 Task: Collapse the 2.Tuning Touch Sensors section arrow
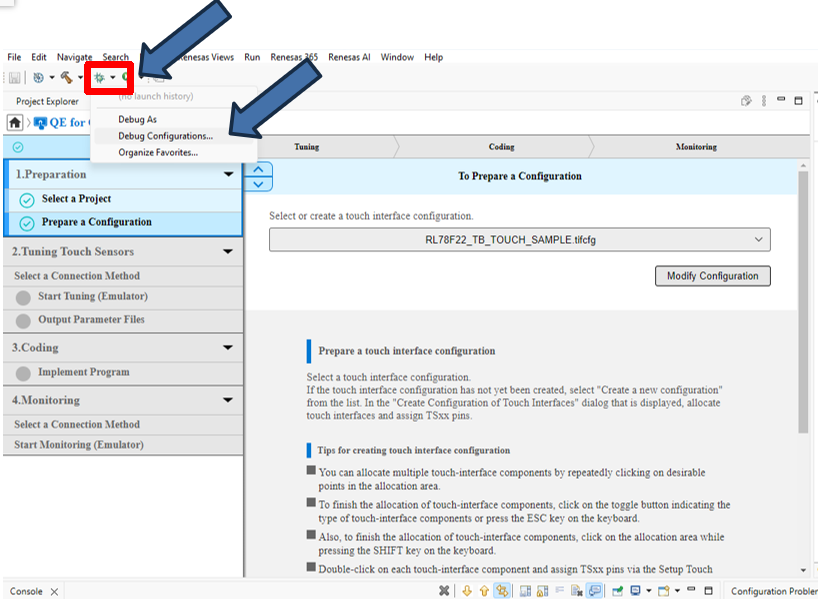228,252
